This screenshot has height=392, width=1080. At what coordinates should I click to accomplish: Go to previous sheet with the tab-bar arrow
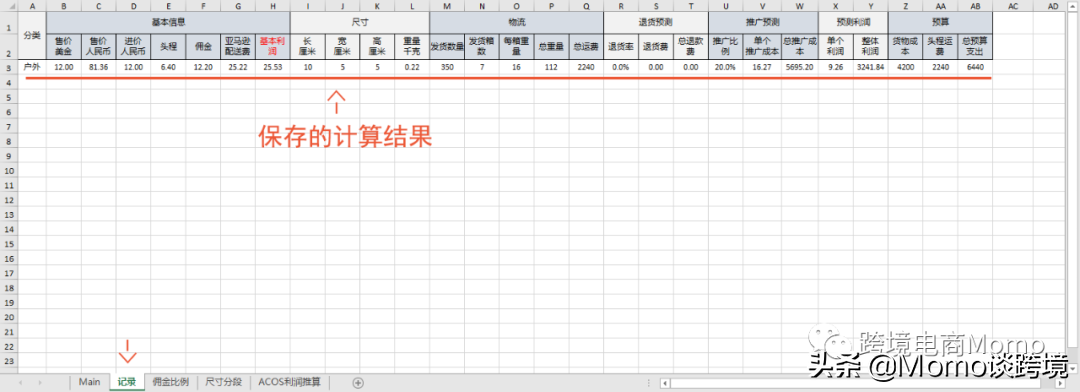(x=21, y=382)
